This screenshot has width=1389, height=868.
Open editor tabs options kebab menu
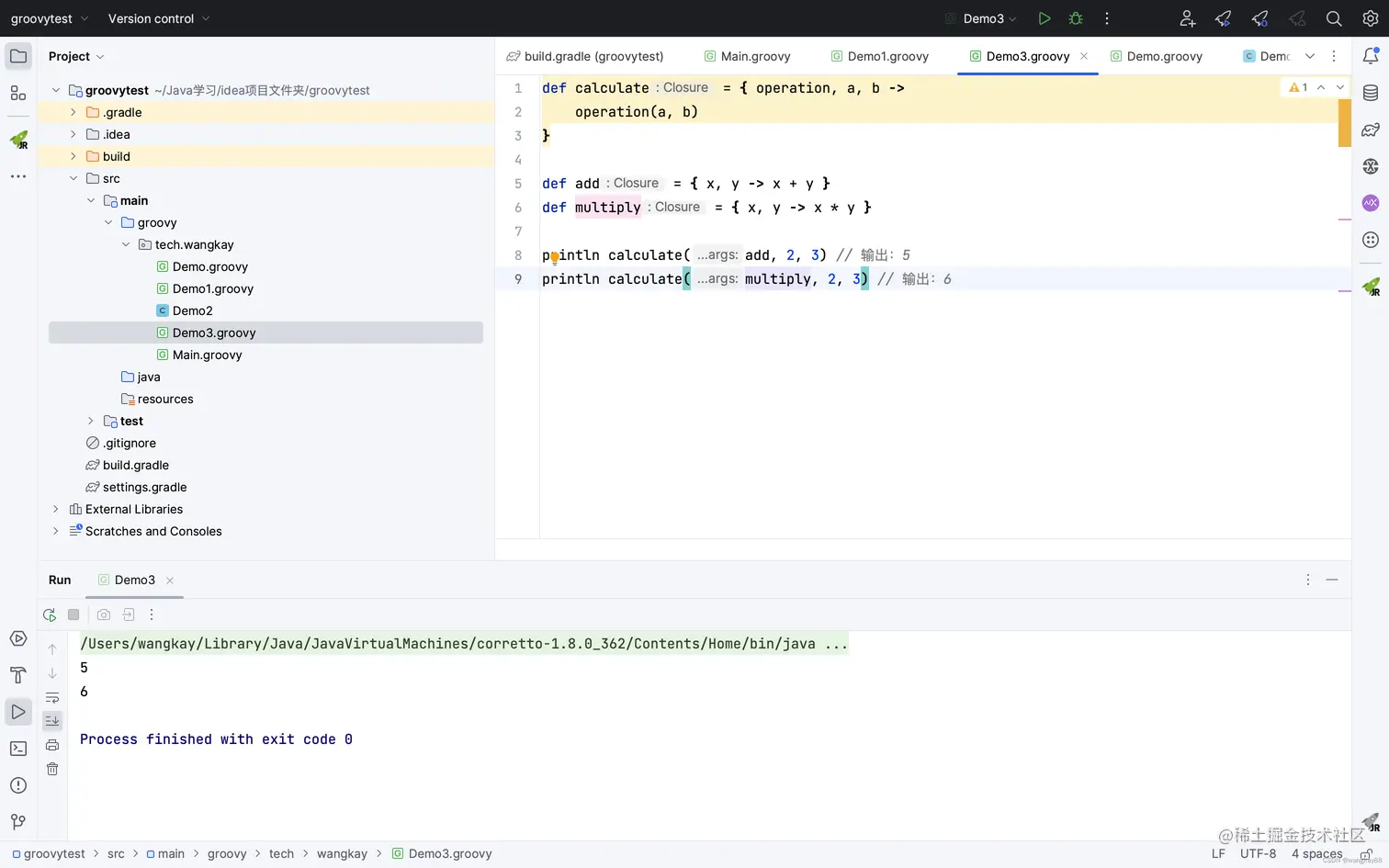point(1334,56)
